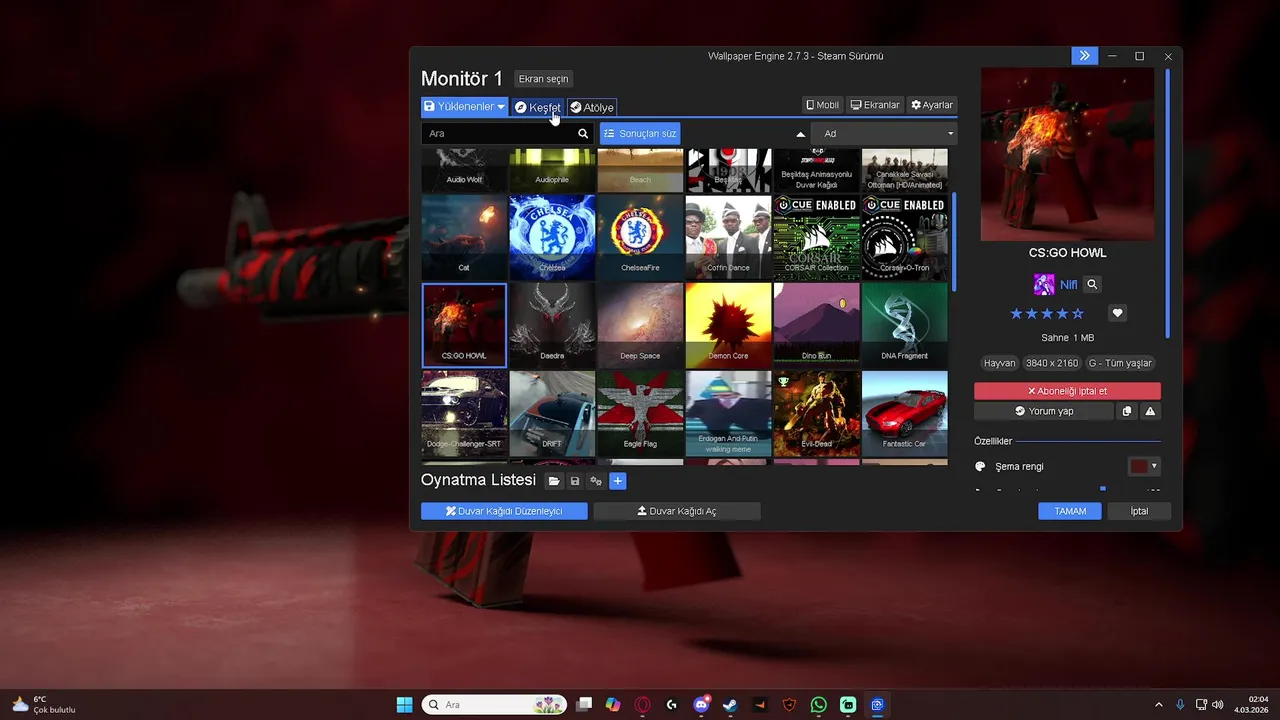
Task: Open the Şema rengi color swatch
Action: point(1144,466)
